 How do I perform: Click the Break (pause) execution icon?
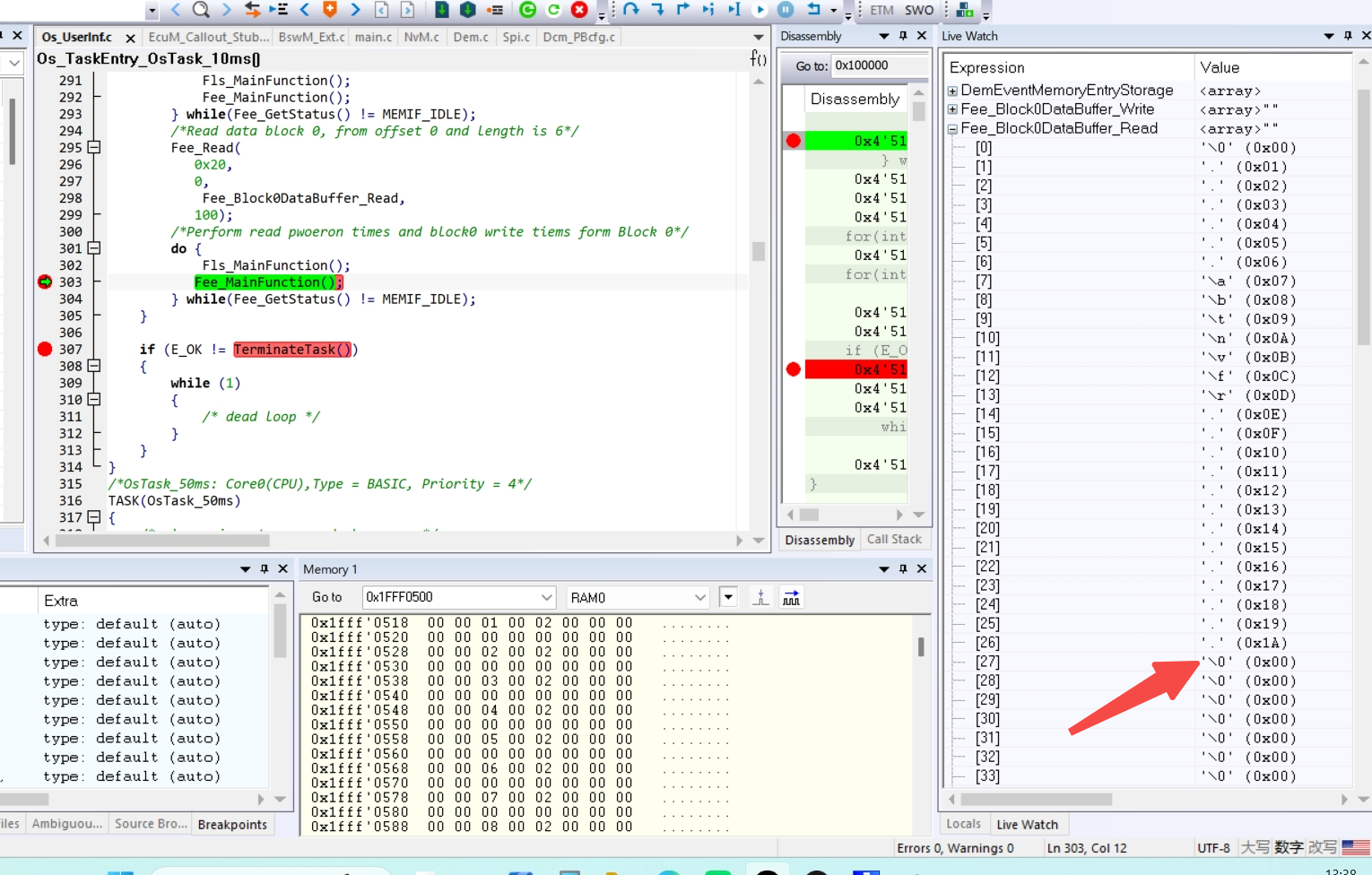click(786, 10)
